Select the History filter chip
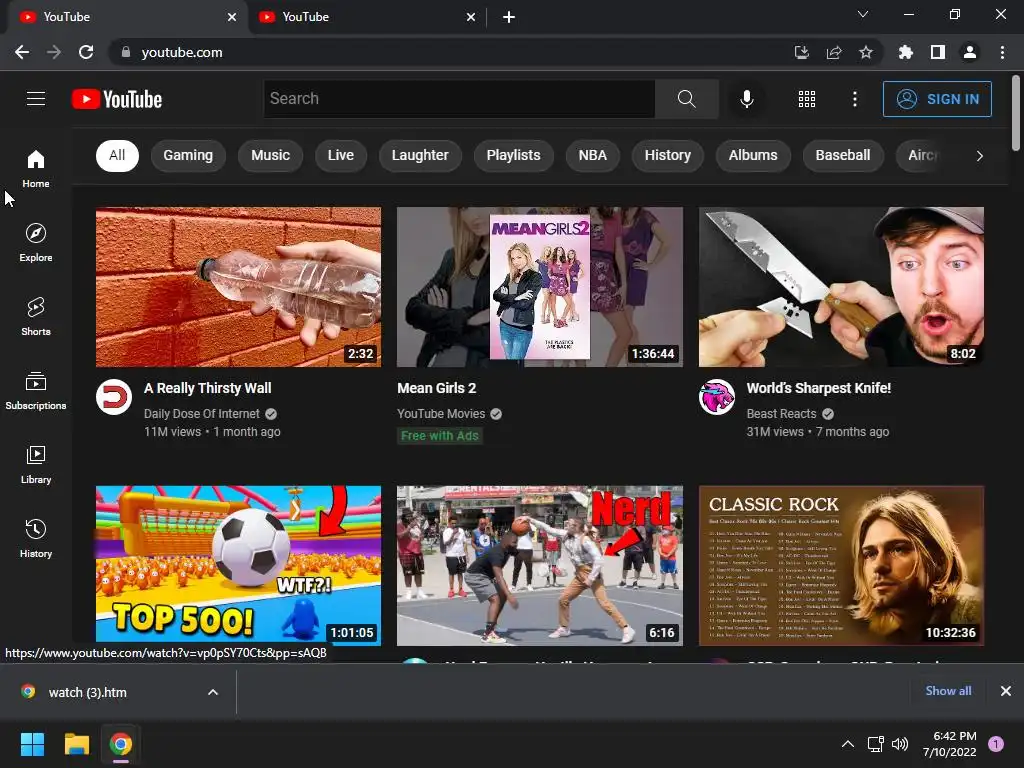 [667, 155]
